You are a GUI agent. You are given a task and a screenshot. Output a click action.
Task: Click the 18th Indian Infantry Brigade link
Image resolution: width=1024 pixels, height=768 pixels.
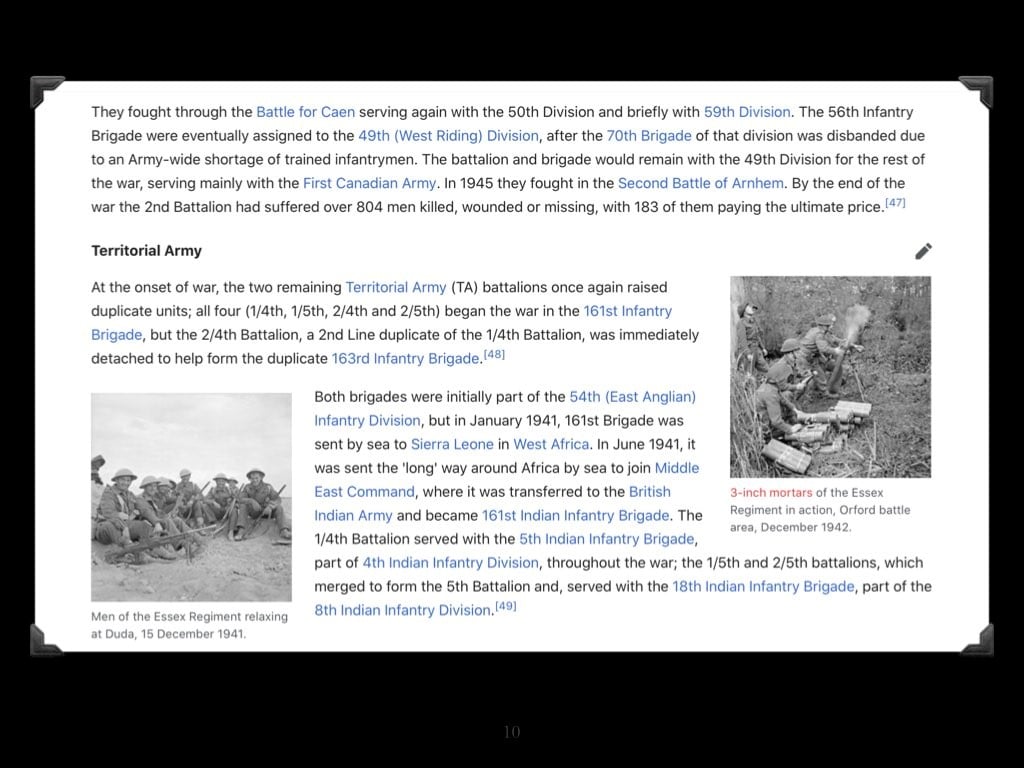[x=763, y=586]
